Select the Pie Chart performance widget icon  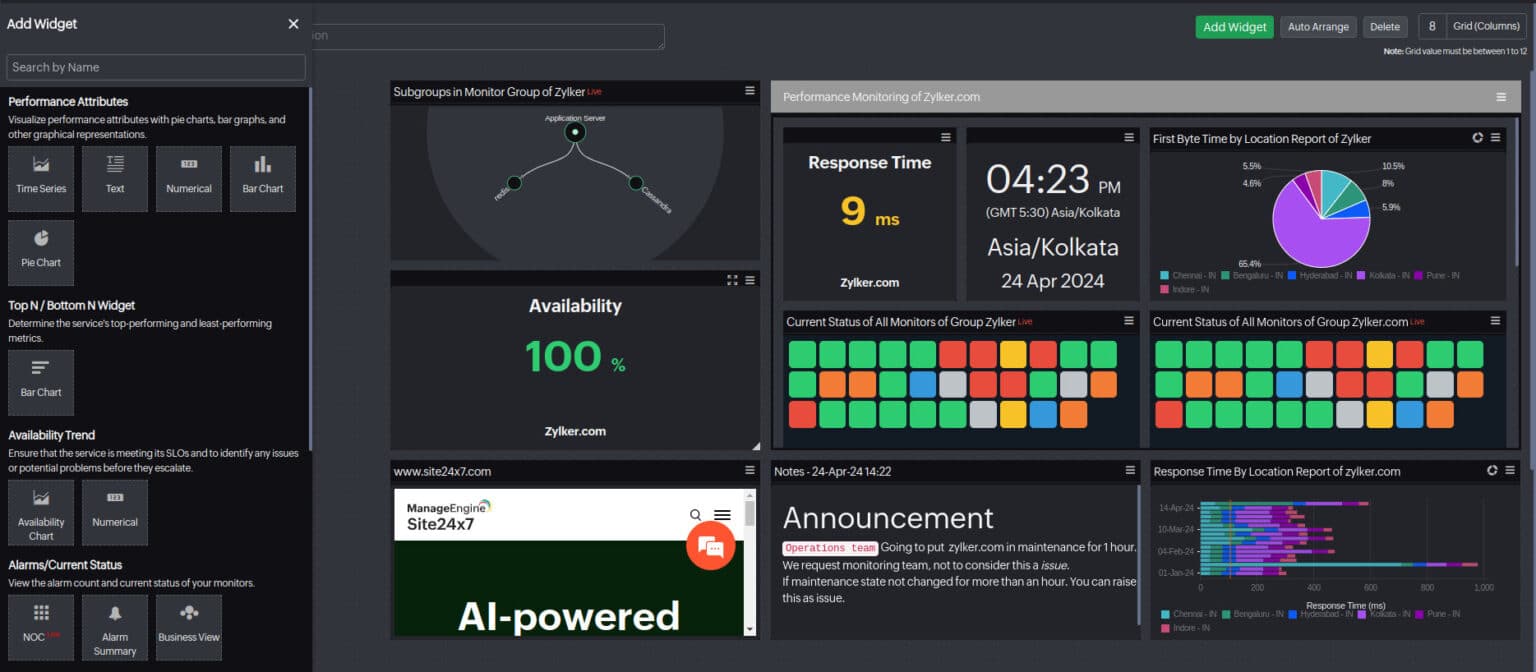pyautogui.click(x=40, y=252)
